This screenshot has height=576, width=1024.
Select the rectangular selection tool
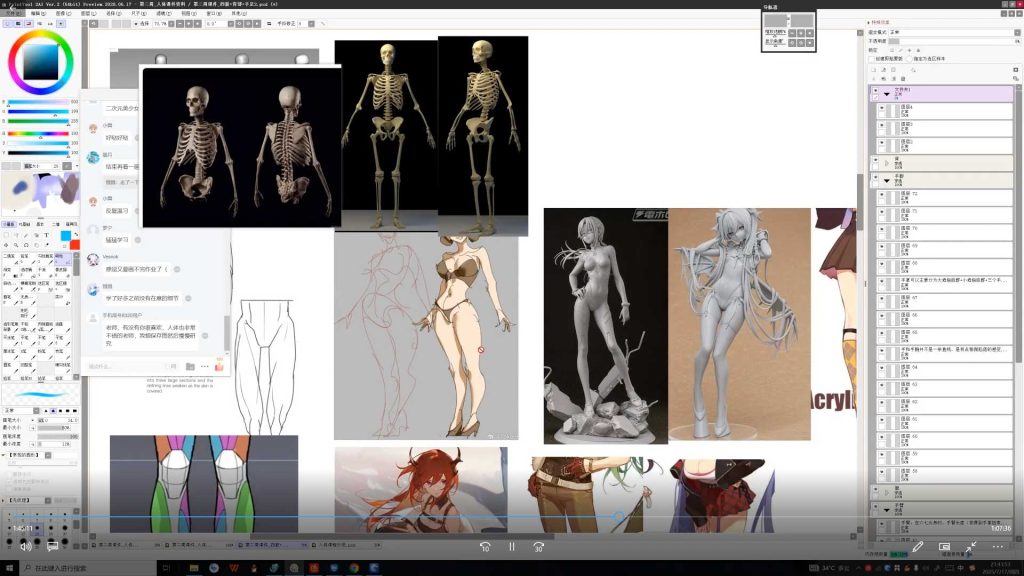click(7, 235)
